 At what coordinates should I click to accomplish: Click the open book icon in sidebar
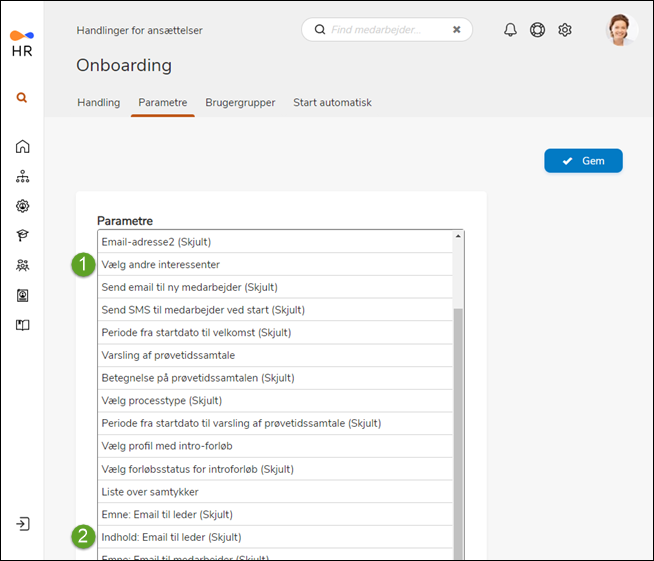(22, 325)
